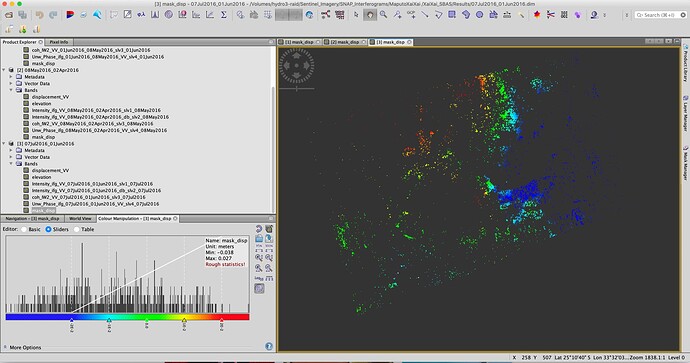Click the reset colour palette icon
Viewport: 690px width, 363px height.
(259, 229)
